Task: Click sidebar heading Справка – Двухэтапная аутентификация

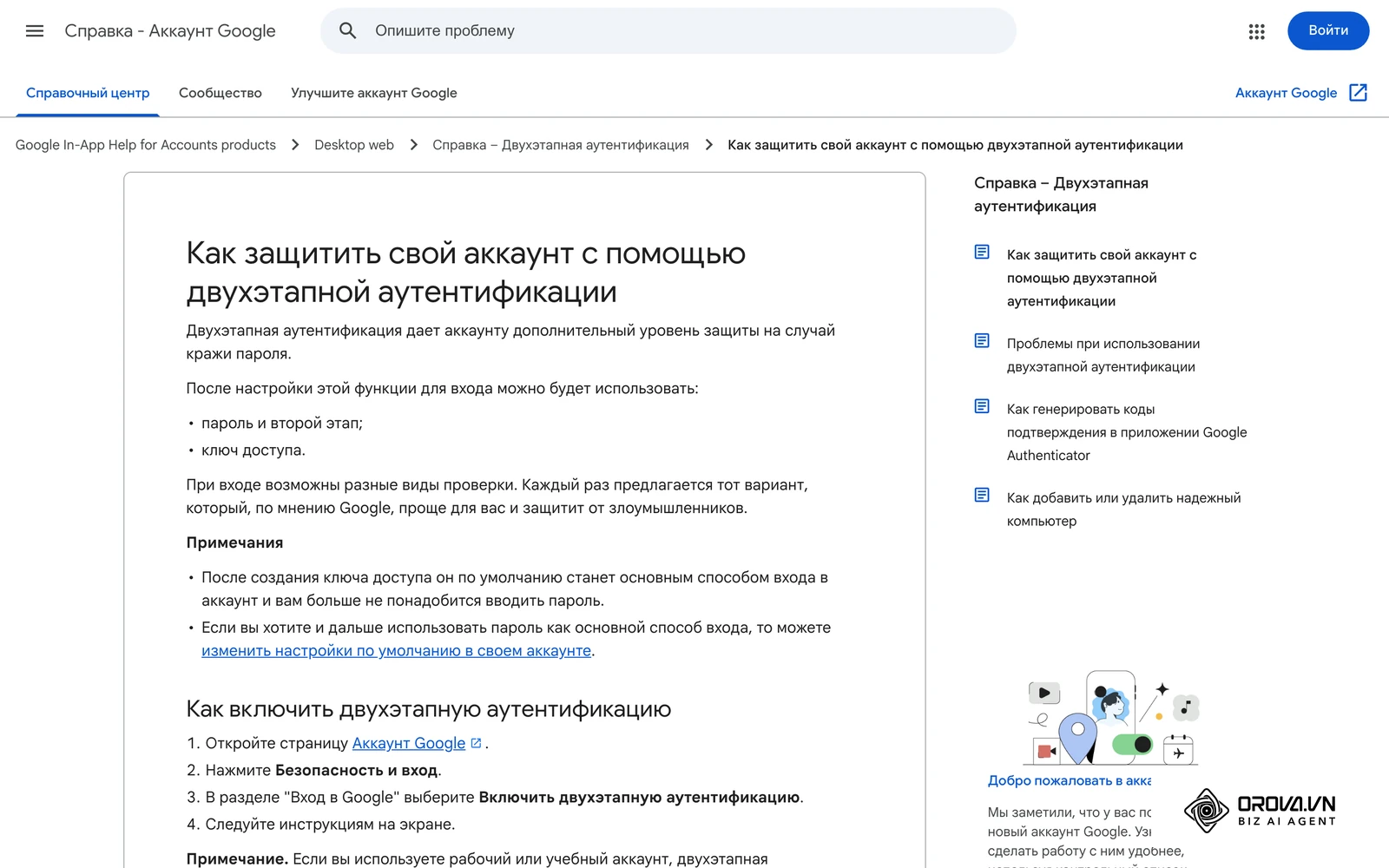Action: (x=1061, y=194)
